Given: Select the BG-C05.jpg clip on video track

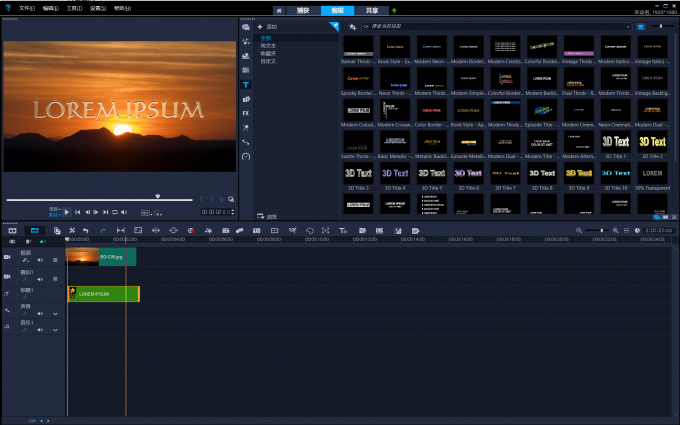Looking at the screenshot, I should click(x=101, y=257).
